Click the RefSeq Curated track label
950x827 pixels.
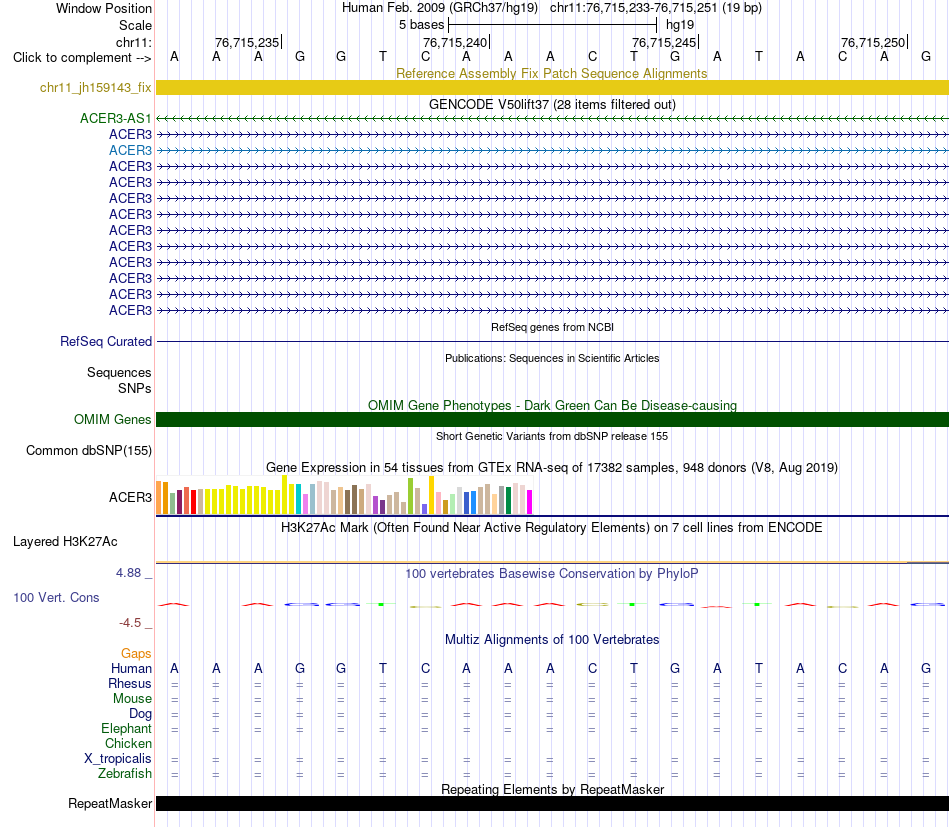[105, 341]
